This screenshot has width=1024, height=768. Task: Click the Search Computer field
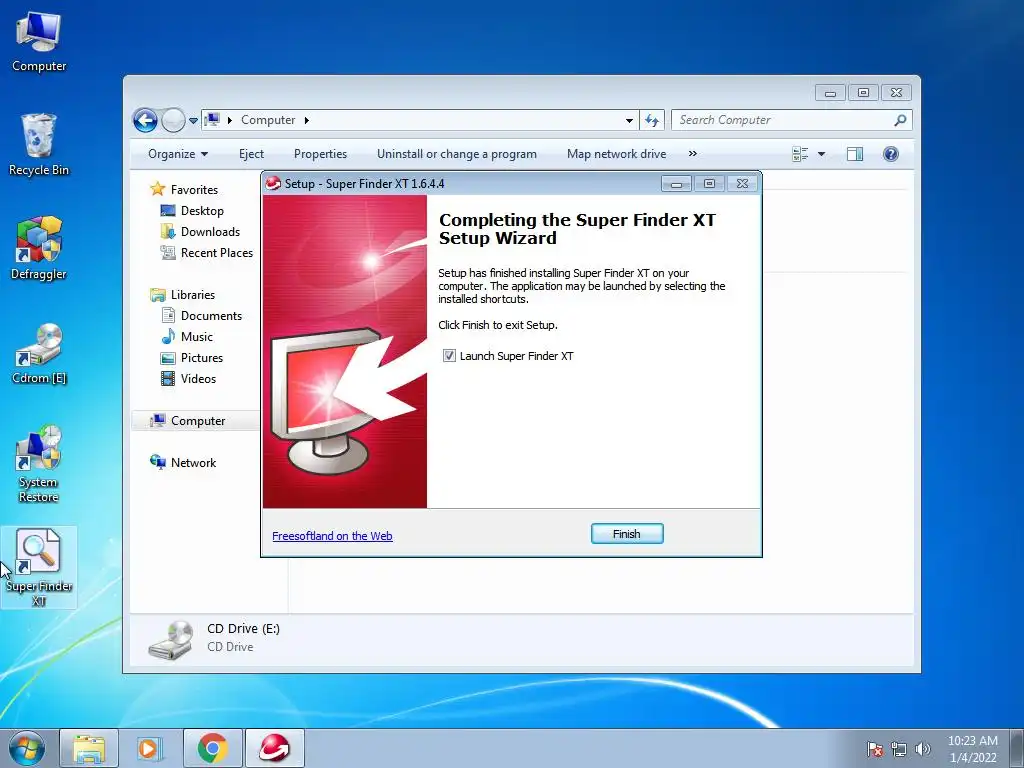tap(784, 120)
